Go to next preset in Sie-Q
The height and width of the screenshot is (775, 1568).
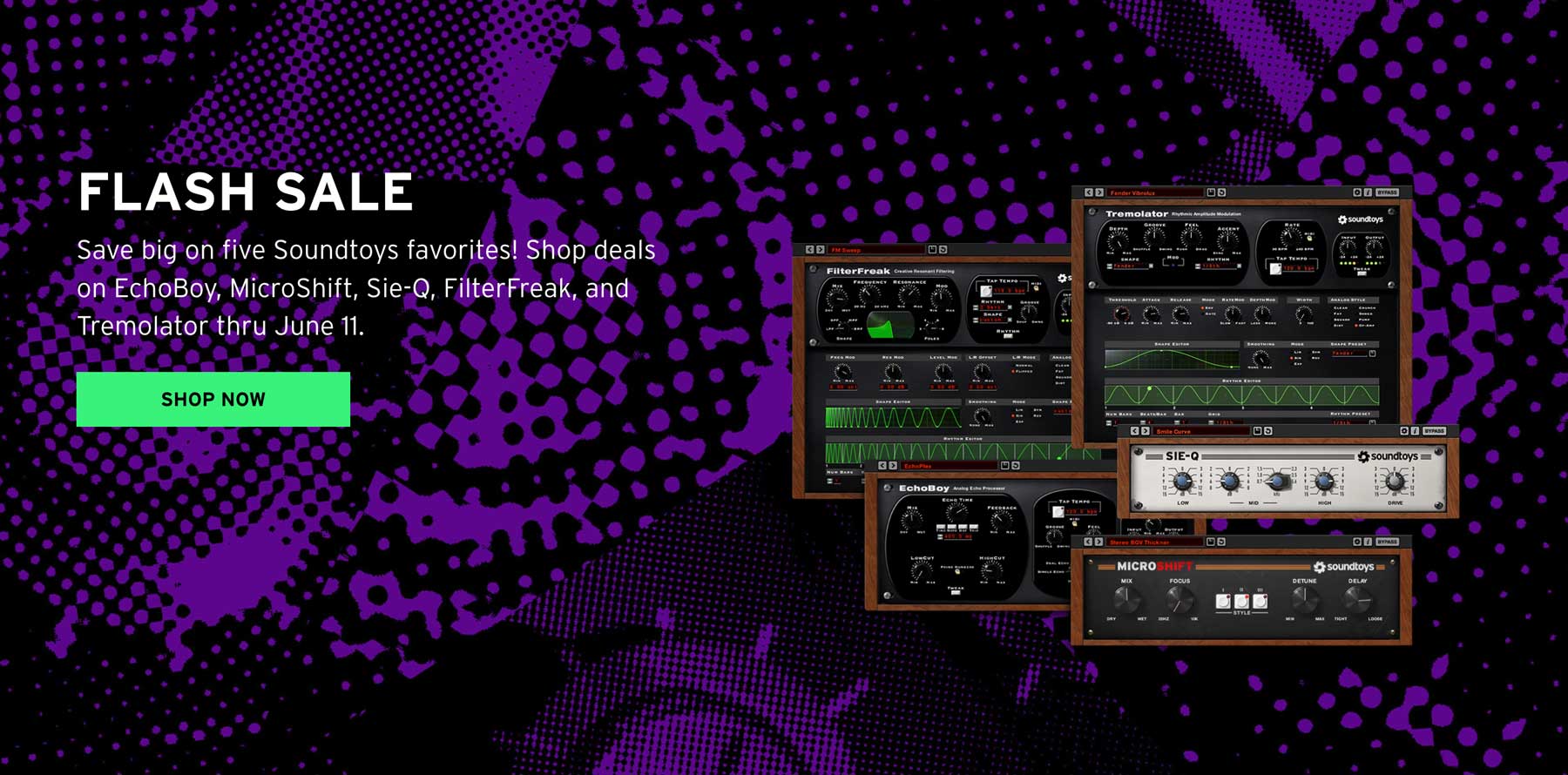point(1146,431)
